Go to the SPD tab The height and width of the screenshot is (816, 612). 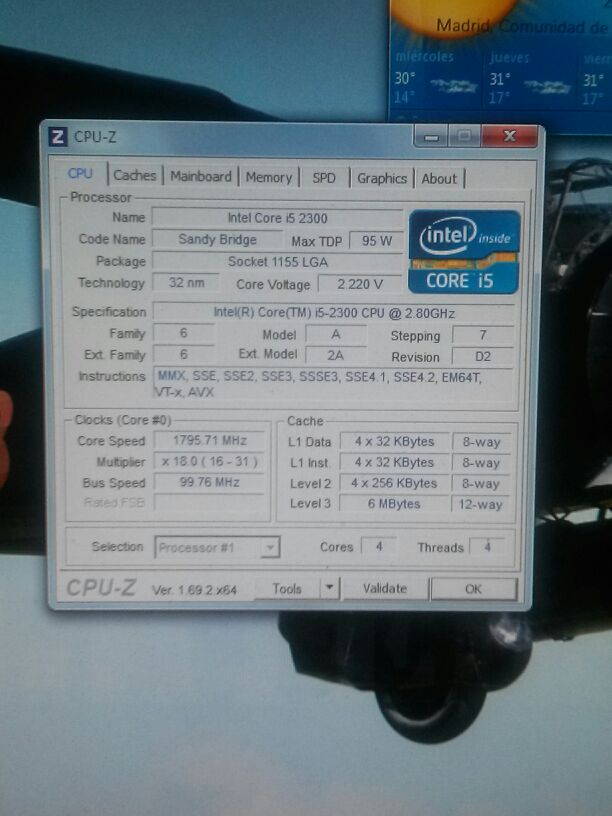pyautogui.click(x=324, y=178)
